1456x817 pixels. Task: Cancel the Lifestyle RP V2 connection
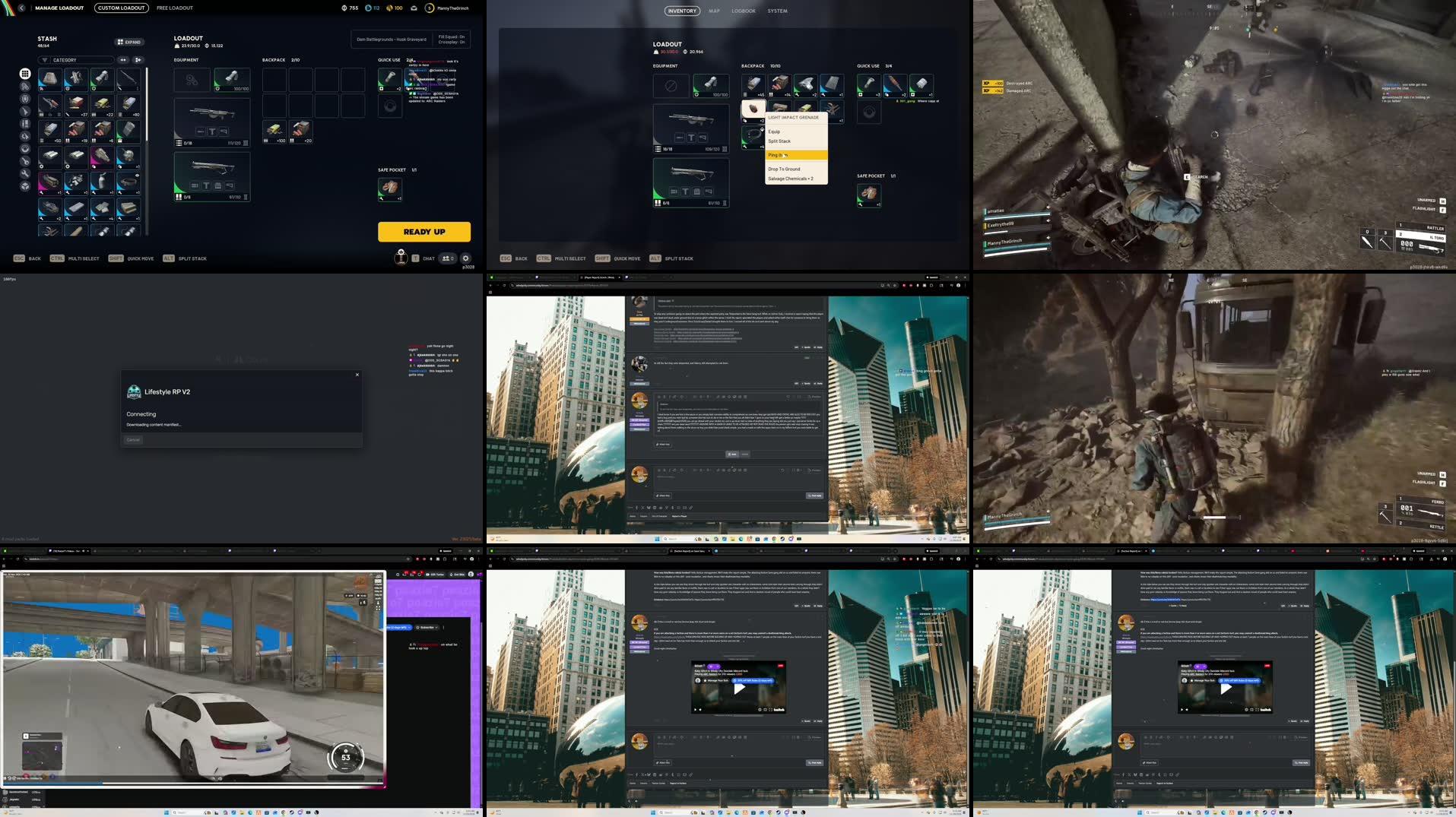click(133, 439)
